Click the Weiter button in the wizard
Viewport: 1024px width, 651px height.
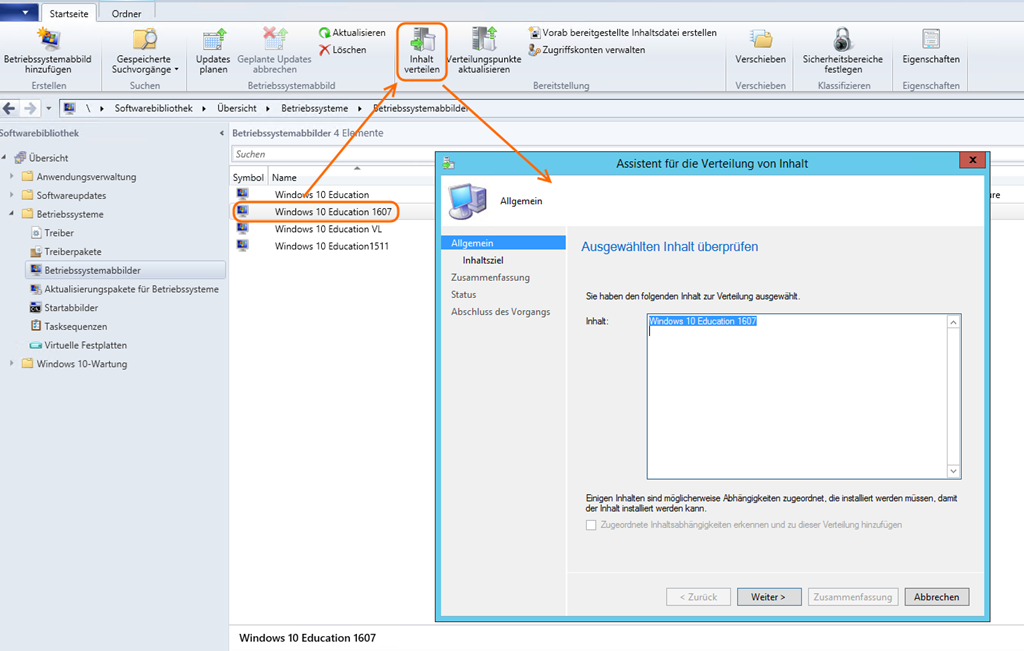(x=768, y=597)
